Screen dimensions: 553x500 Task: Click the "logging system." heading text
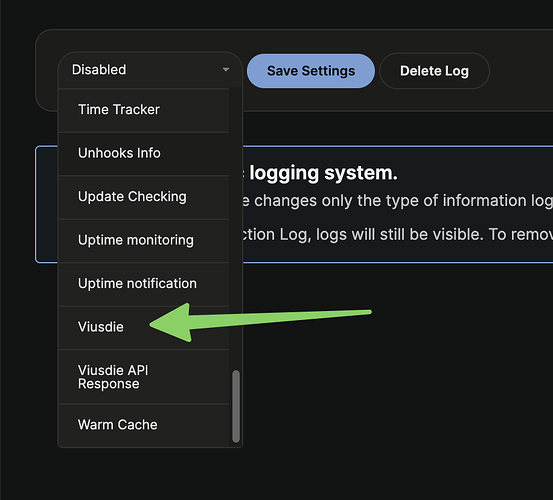[x=323, y=173]
